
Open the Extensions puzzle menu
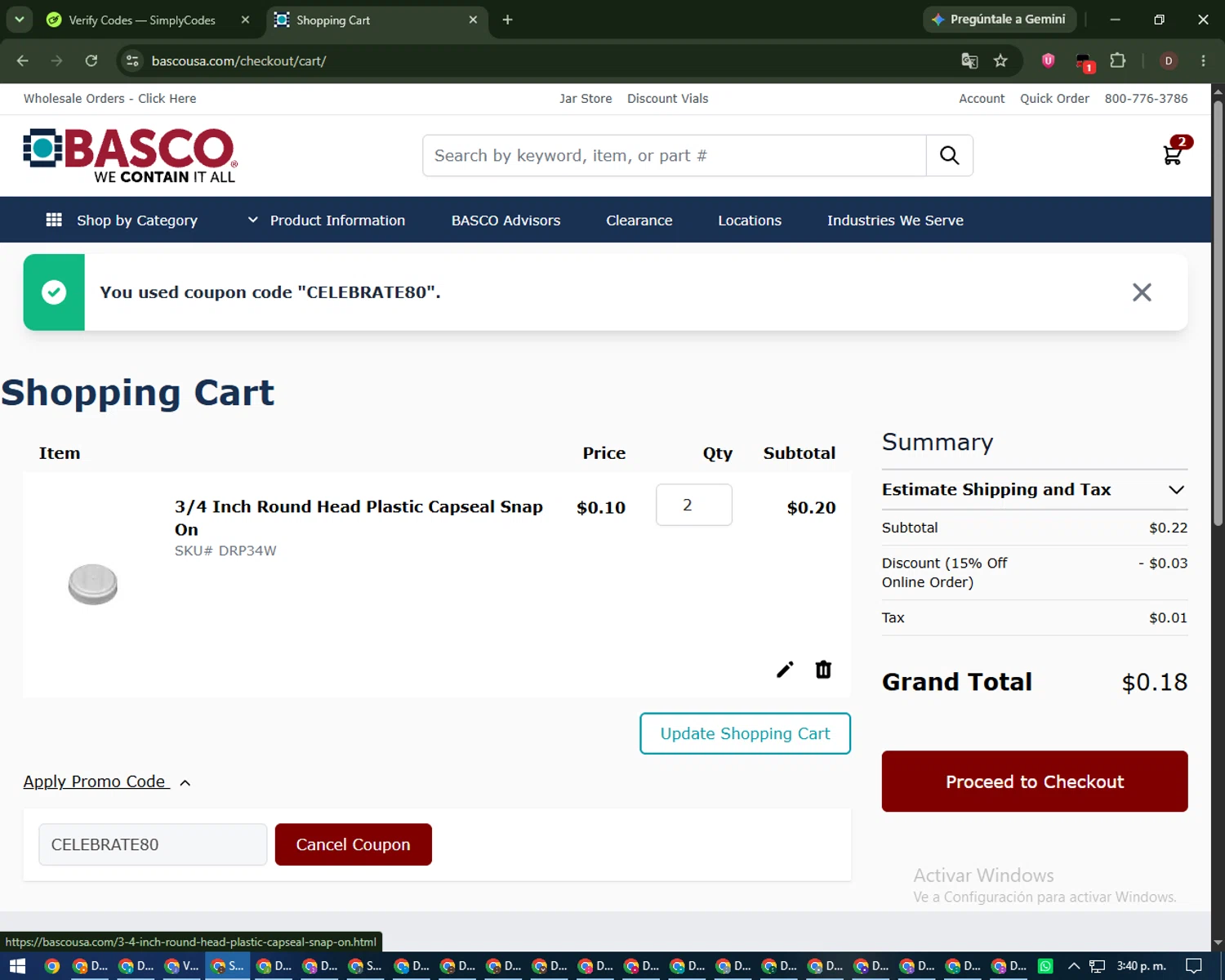(1118, 60)
